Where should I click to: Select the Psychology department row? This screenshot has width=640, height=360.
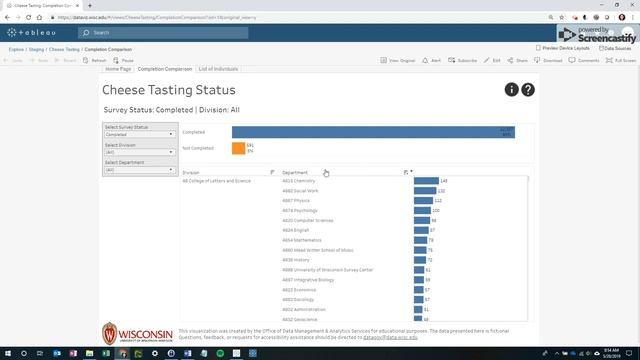[x=300, y=211]
